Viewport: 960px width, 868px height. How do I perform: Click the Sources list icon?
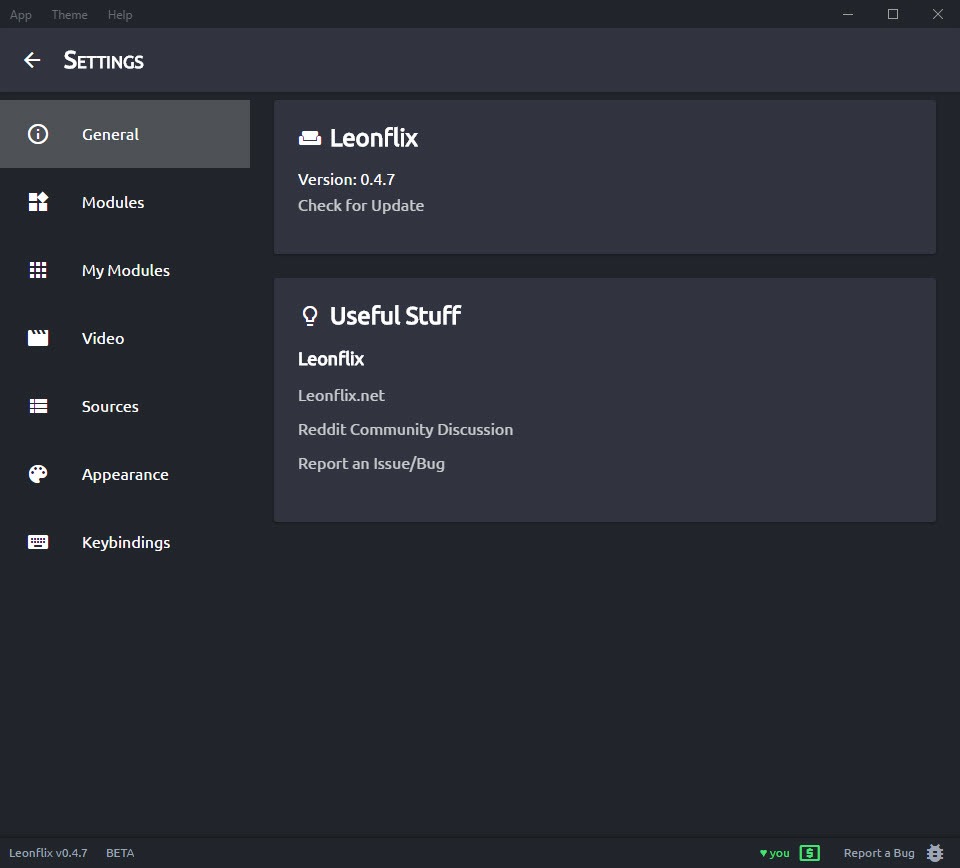point(38,406)
